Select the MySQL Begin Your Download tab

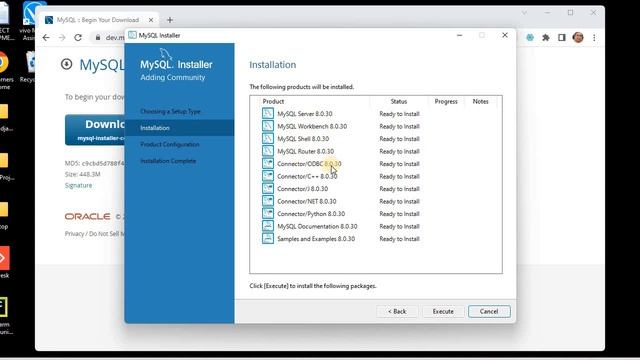[x=97, y=20]
